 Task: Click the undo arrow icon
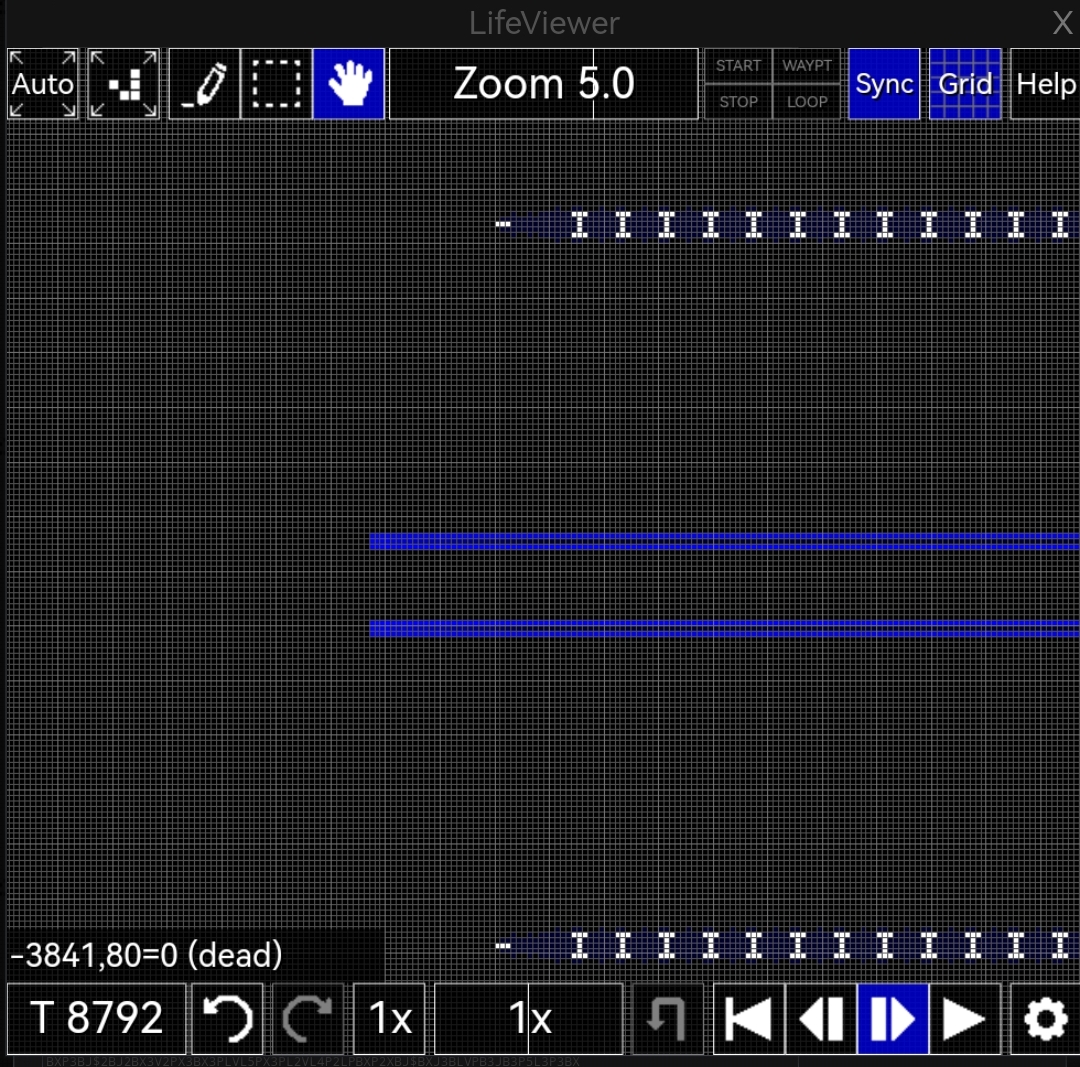(227, 1019)
